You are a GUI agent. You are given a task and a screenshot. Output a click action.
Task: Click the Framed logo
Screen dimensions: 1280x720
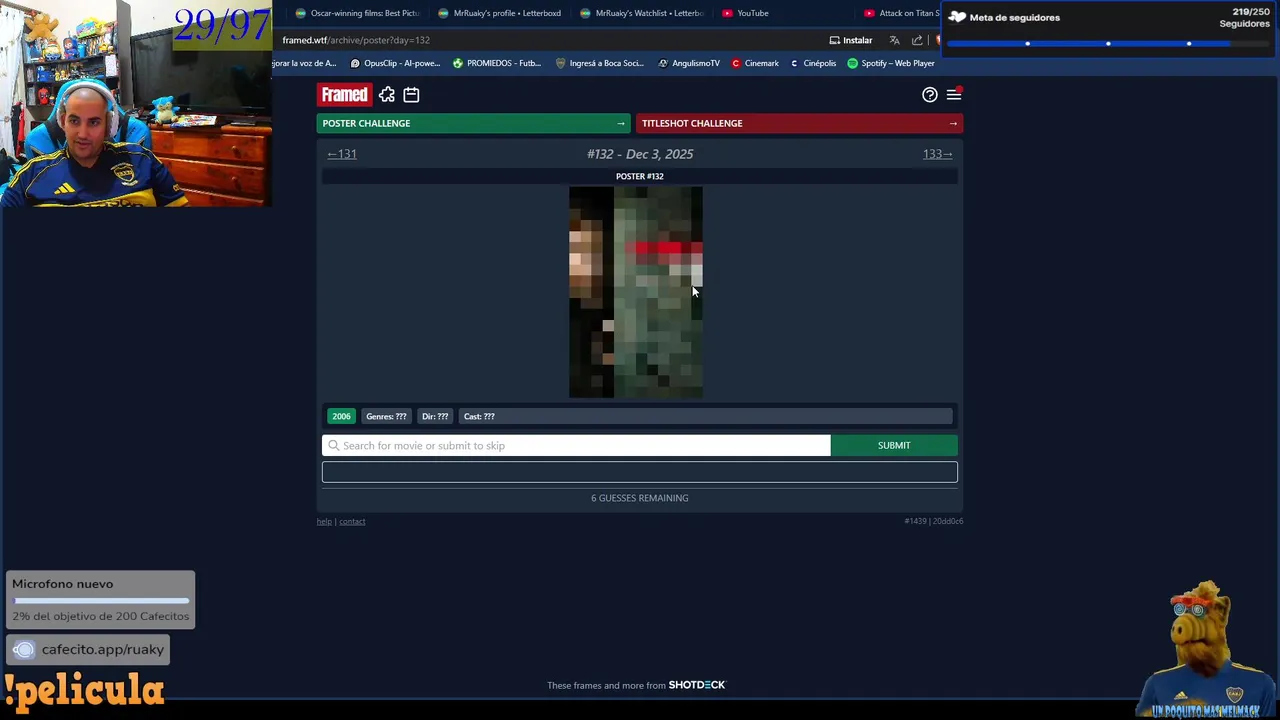(x=344, y=94)
